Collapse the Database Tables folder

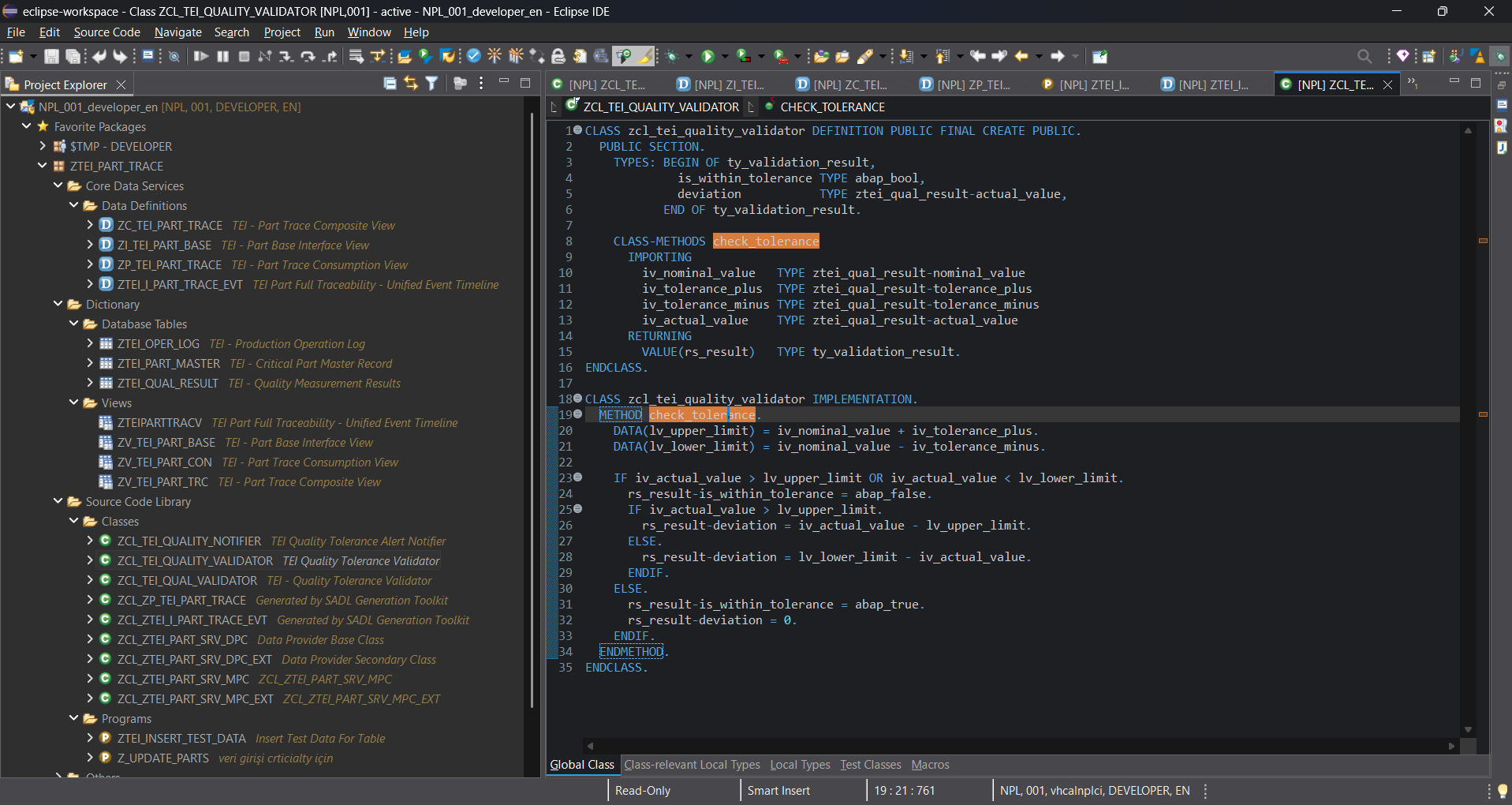coord(74,324)
